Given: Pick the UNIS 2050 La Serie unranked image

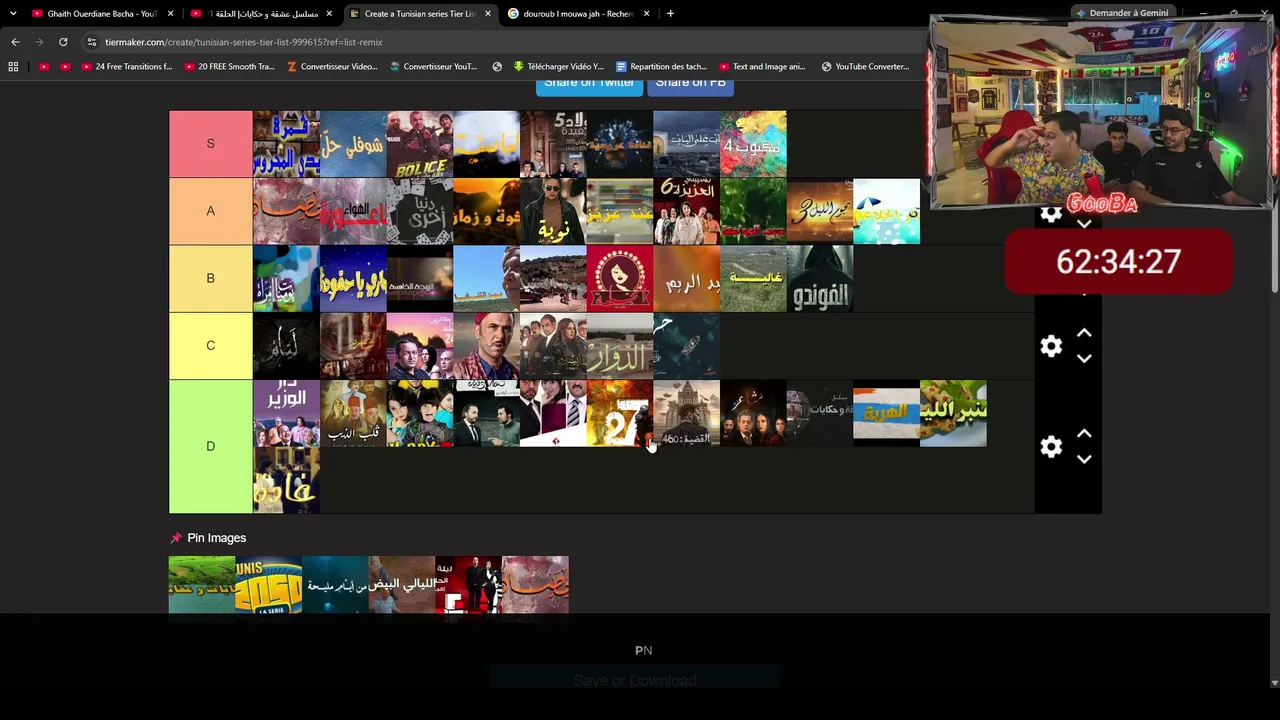Looking at the screenshot, I should point(268,585).
